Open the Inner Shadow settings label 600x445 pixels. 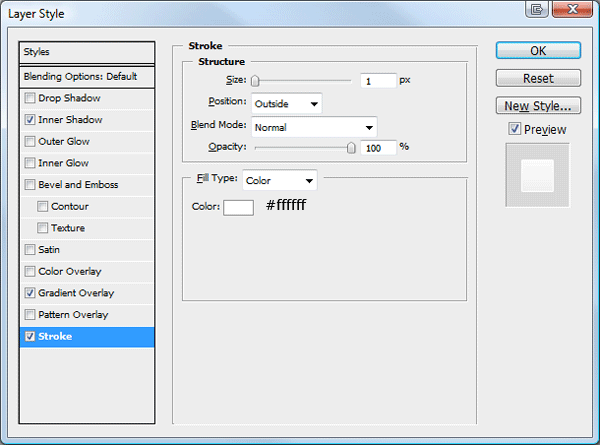(70, 120)
